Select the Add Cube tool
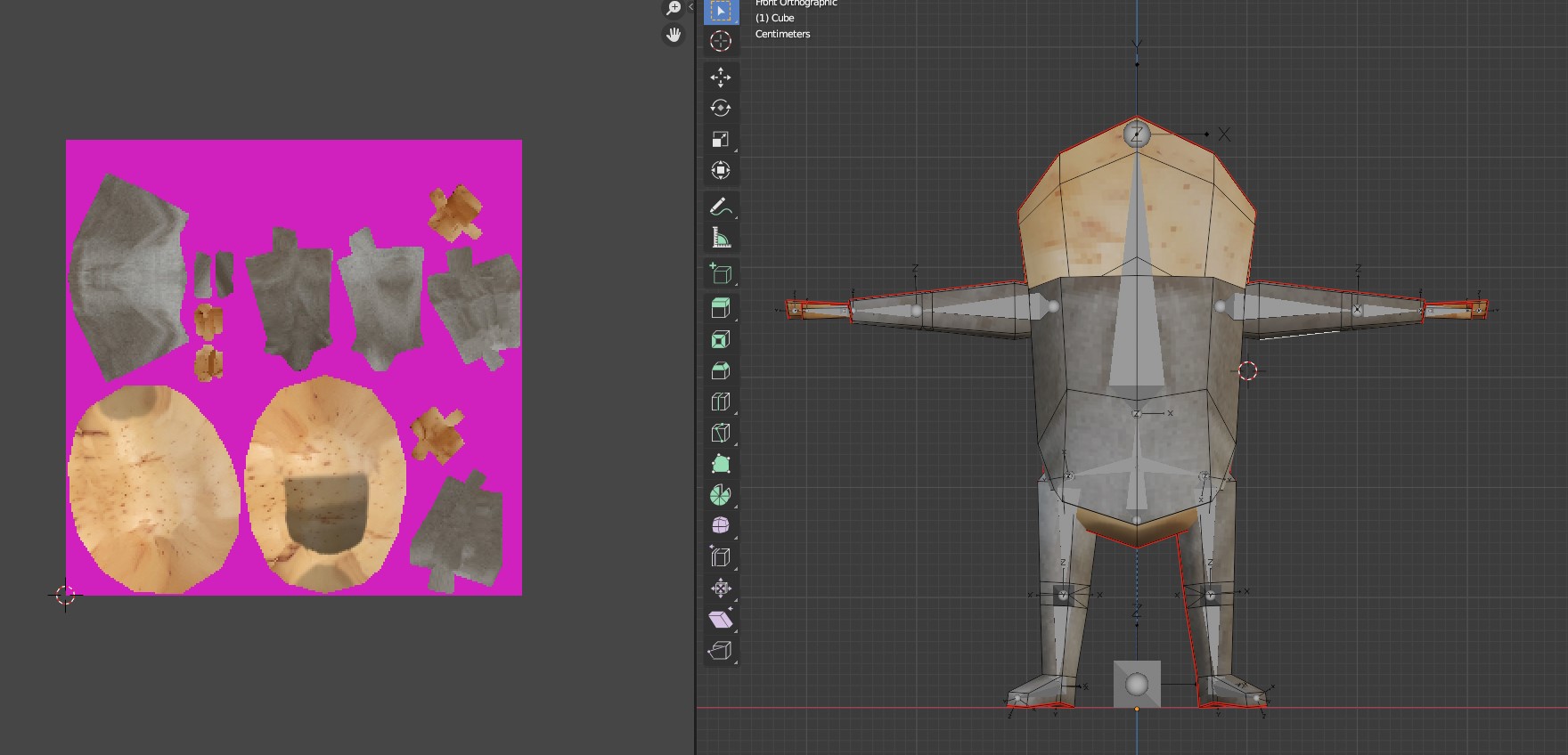This screenshot has height=755, width=1568. 721,273
